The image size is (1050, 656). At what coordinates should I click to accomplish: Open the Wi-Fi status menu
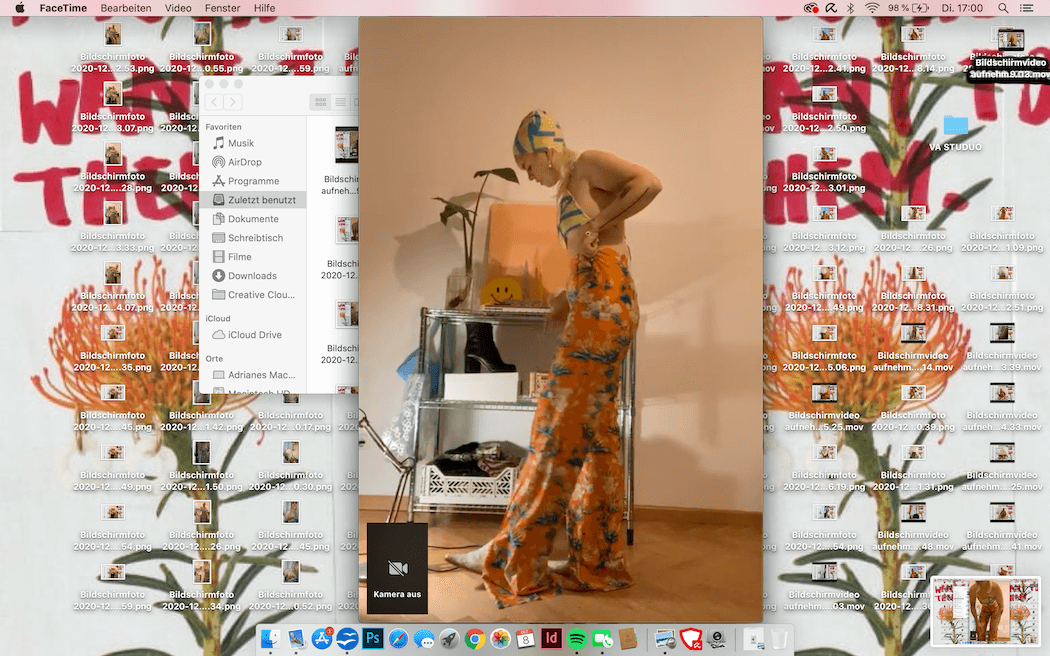pyautogui.click(x=872, y=8)
